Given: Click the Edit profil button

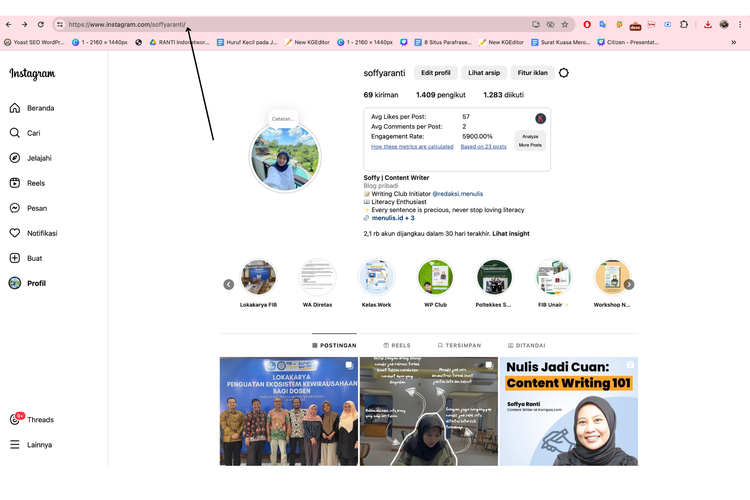Looking at the screenshot, I should (x=436, y=73).
